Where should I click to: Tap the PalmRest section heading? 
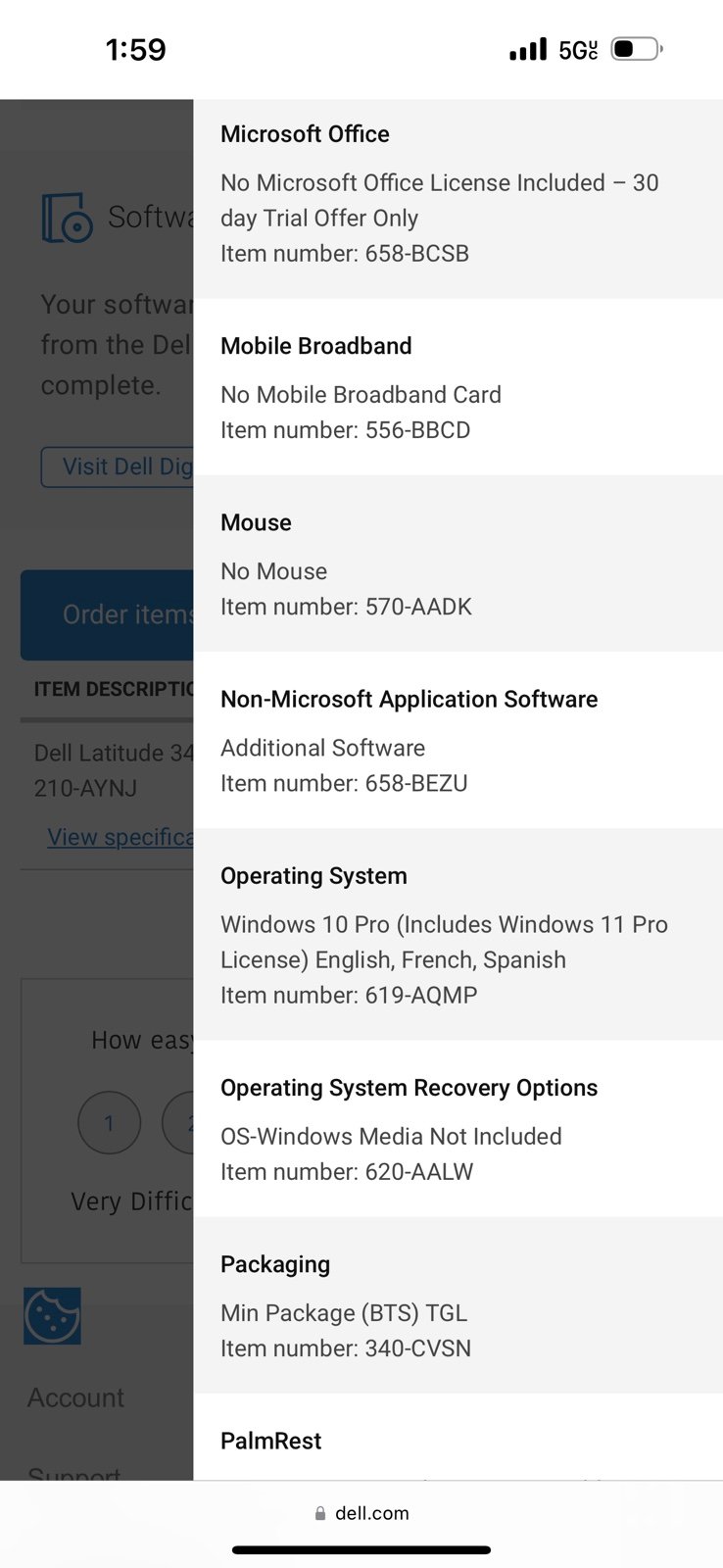270,1441
